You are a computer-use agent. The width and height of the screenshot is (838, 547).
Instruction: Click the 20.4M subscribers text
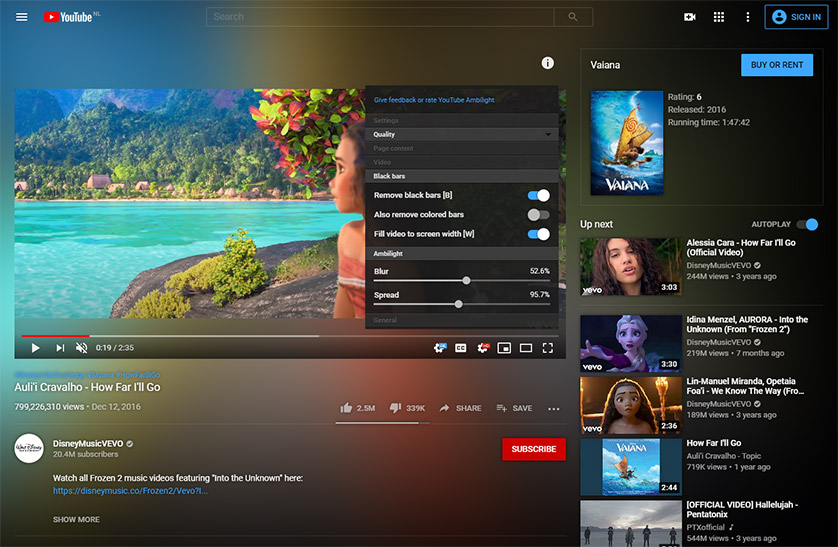tap(86, 454)
